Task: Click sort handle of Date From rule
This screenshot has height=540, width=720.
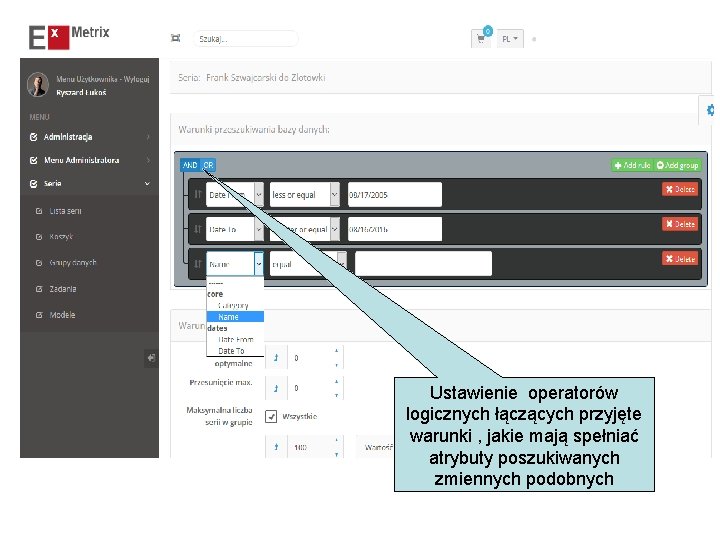Action: point(198,194)
